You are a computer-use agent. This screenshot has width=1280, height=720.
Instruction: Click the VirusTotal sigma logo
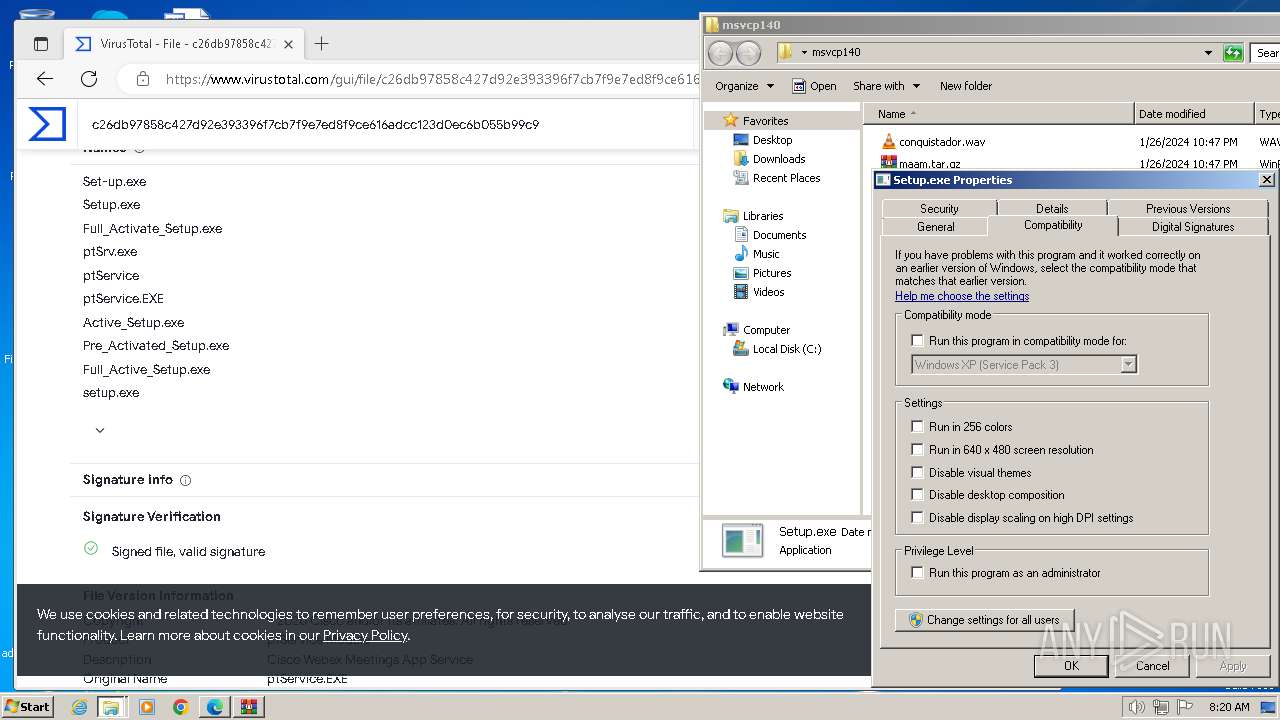(x=47, y=124)
